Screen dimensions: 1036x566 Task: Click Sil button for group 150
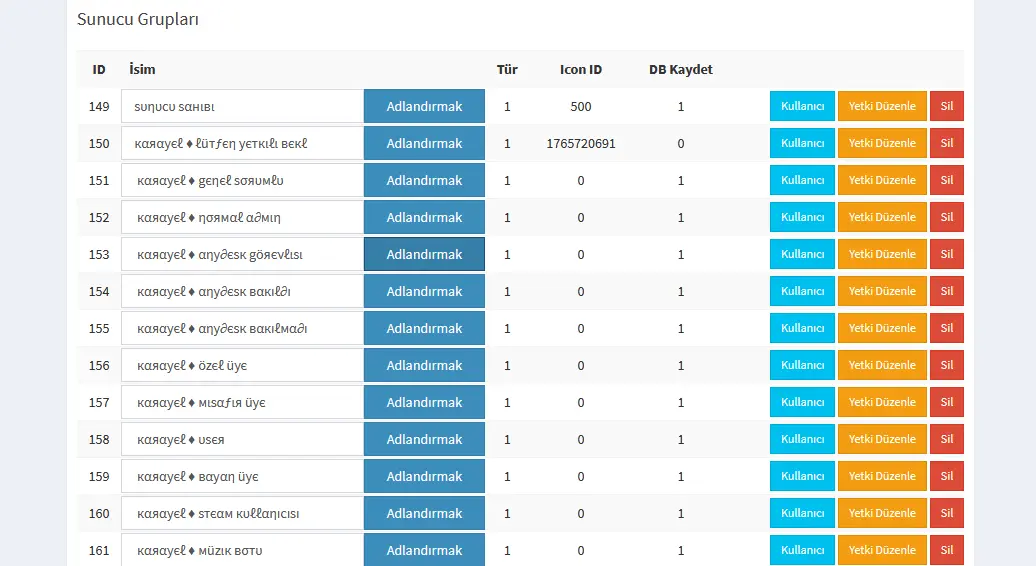946,143
